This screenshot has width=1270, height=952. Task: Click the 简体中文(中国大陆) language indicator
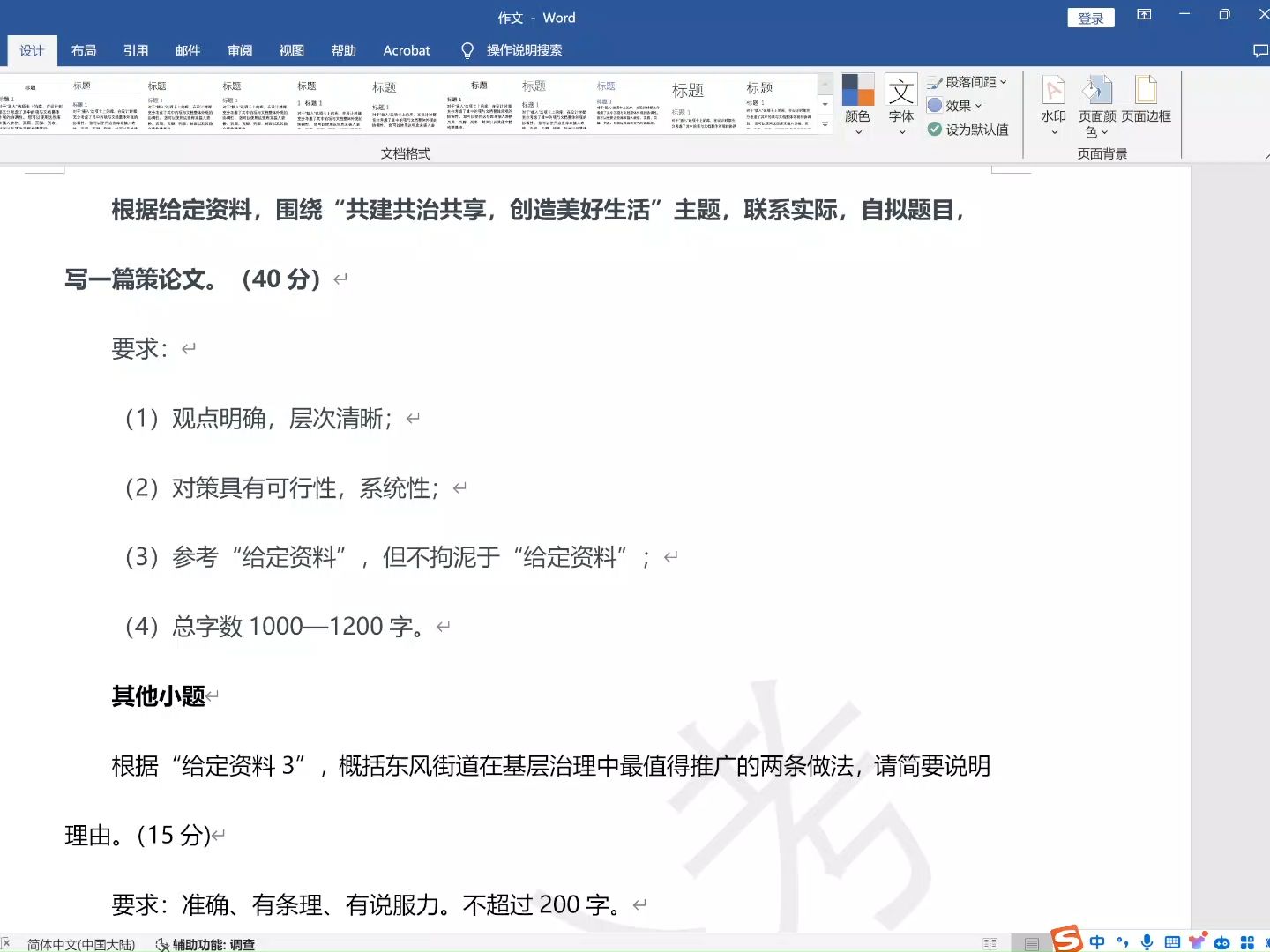coord(81,944)
